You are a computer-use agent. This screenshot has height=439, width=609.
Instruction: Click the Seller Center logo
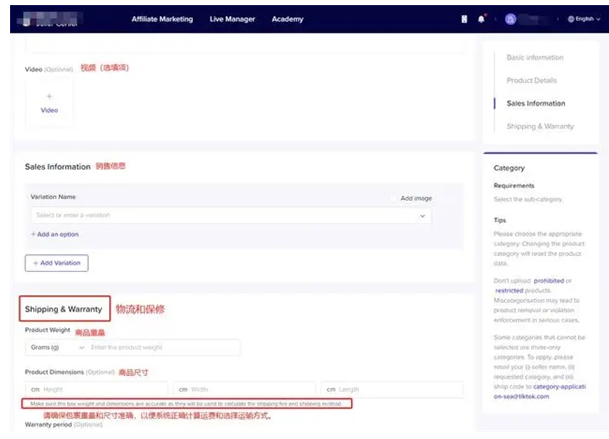click(52, 19)
